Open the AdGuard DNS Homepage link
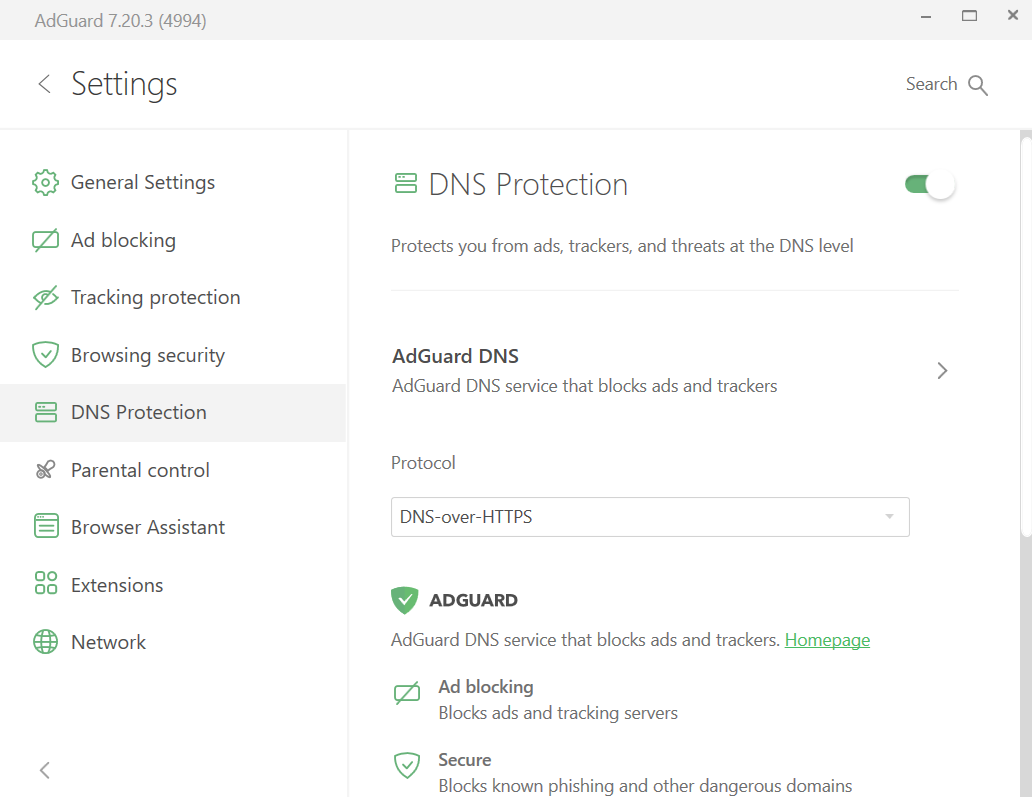The width and height of the screenshot is (1032, 797). pos(827,640)
